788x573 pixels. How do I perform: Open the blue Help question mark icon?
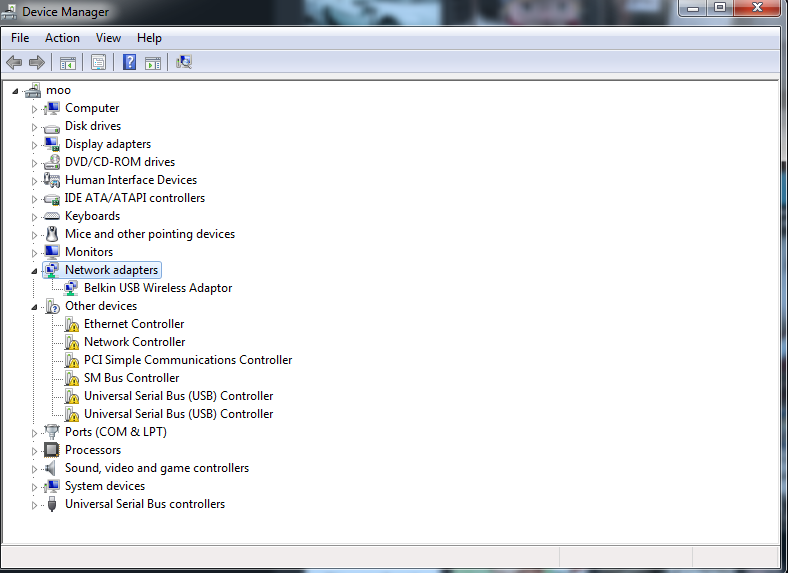pos(130,62)
